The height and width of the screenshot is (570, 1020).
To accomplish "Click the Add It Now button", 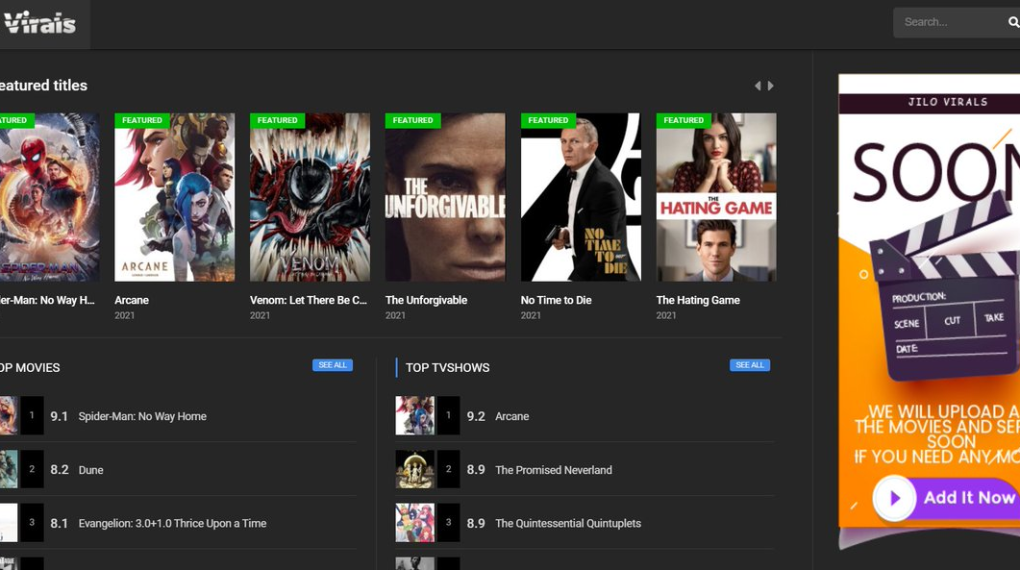I will [948, 498].
